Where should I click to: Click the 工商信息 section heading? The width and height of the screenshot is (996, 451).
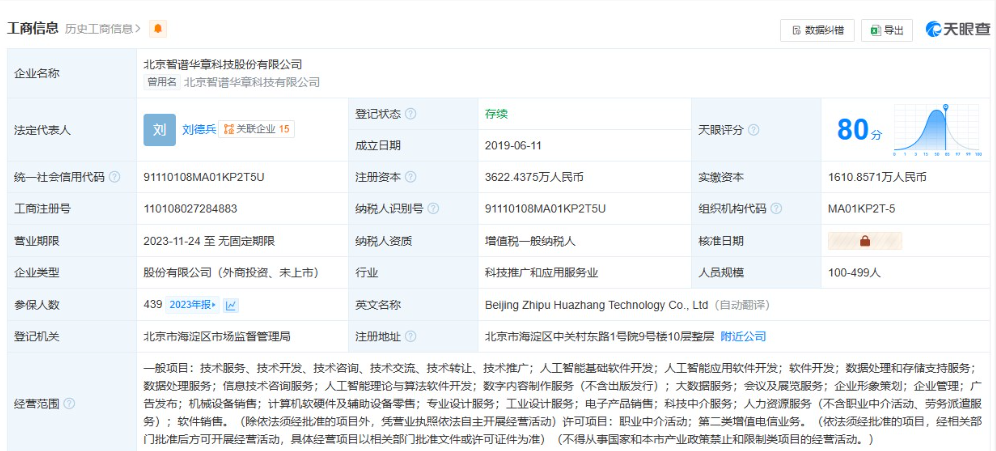[x=32, y=28]
